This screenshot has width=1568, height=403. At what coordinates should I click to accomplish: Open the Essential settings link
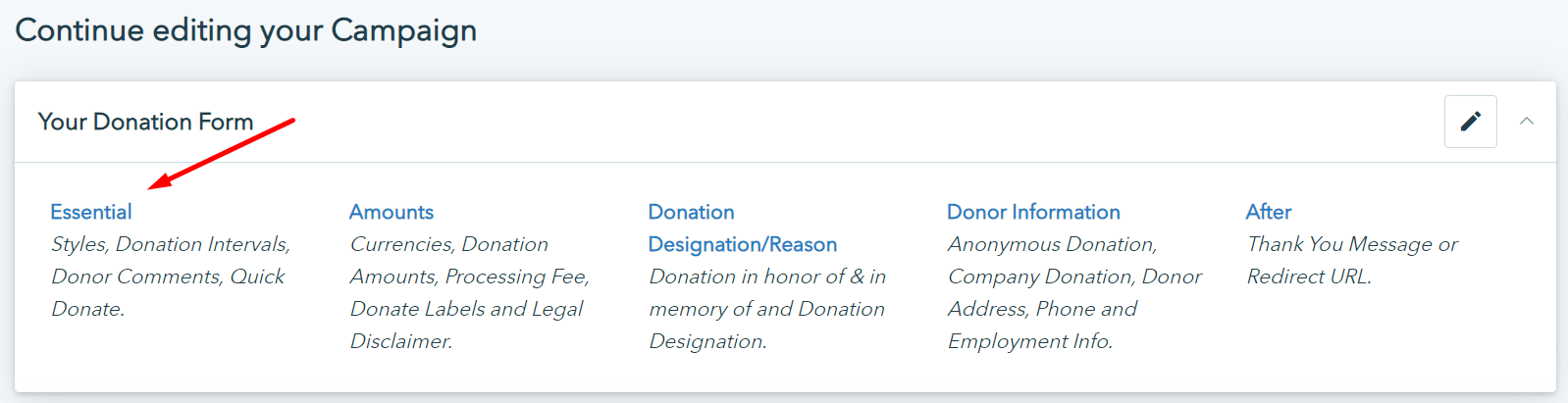[x=91, y=212]
